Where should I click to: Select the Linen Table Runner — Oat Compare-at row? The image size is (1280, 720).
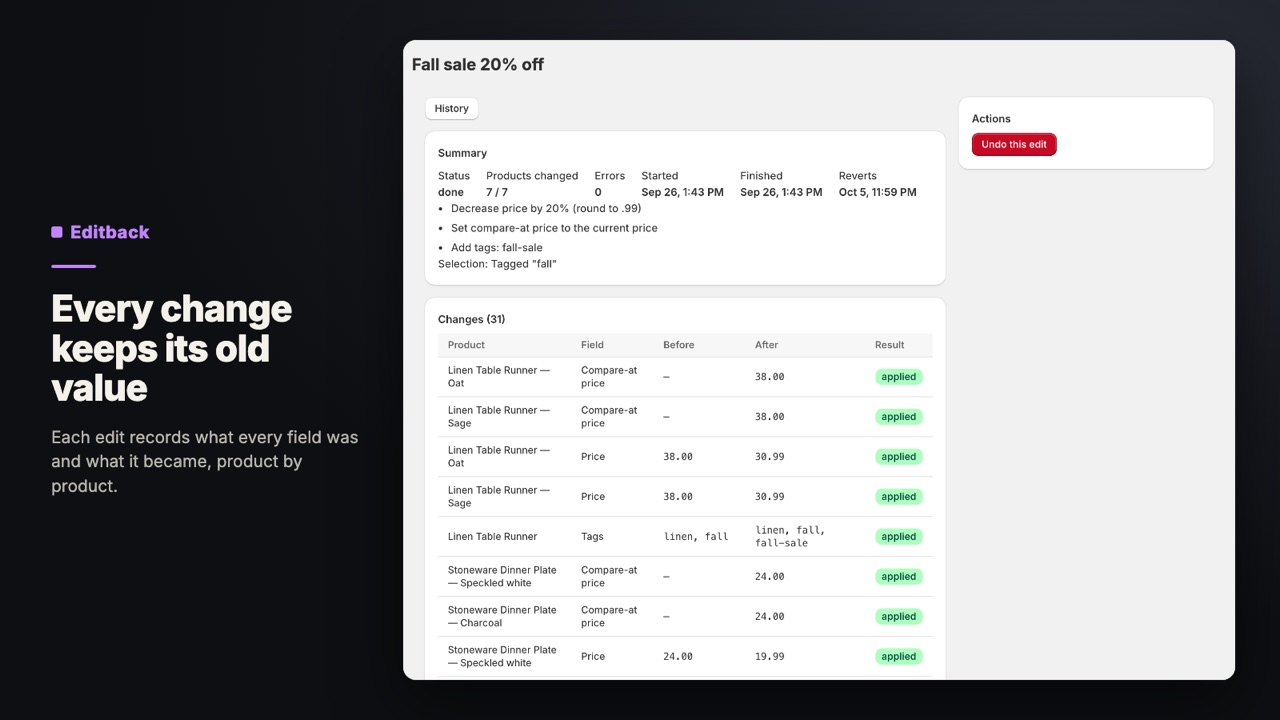pyautogui.click(x=685, y=377)
